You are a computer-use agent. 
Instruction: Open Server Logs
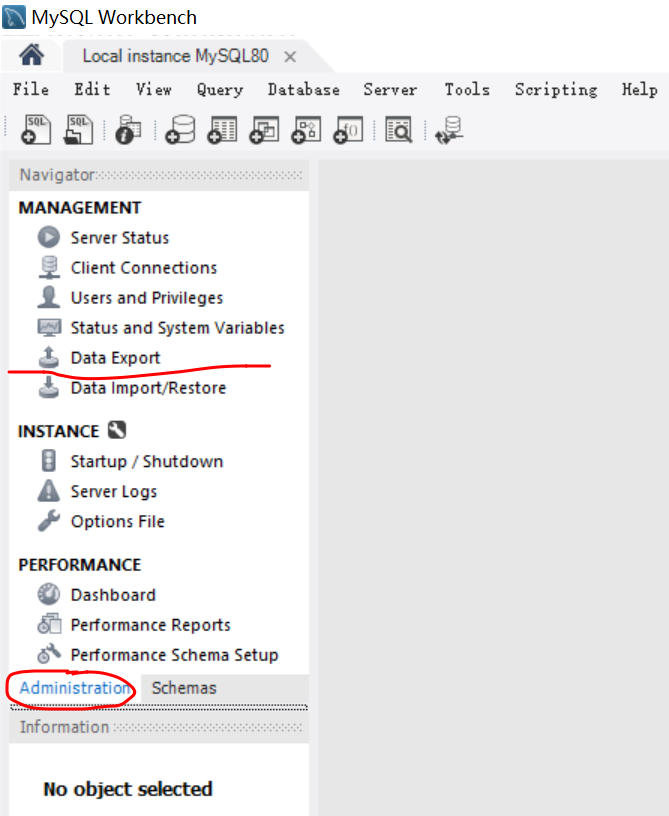[113, 492]
